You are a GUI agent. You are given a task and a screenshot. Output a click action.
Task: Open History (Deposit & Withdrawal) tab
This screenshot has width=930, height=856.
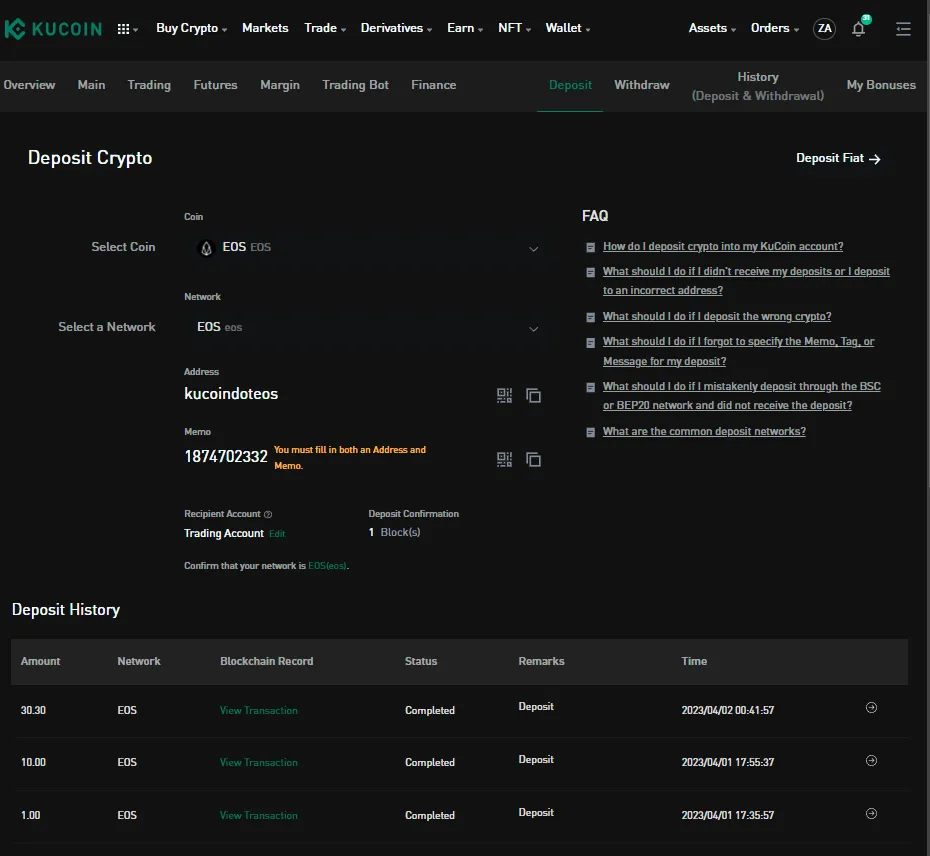[x=757, y=86]
